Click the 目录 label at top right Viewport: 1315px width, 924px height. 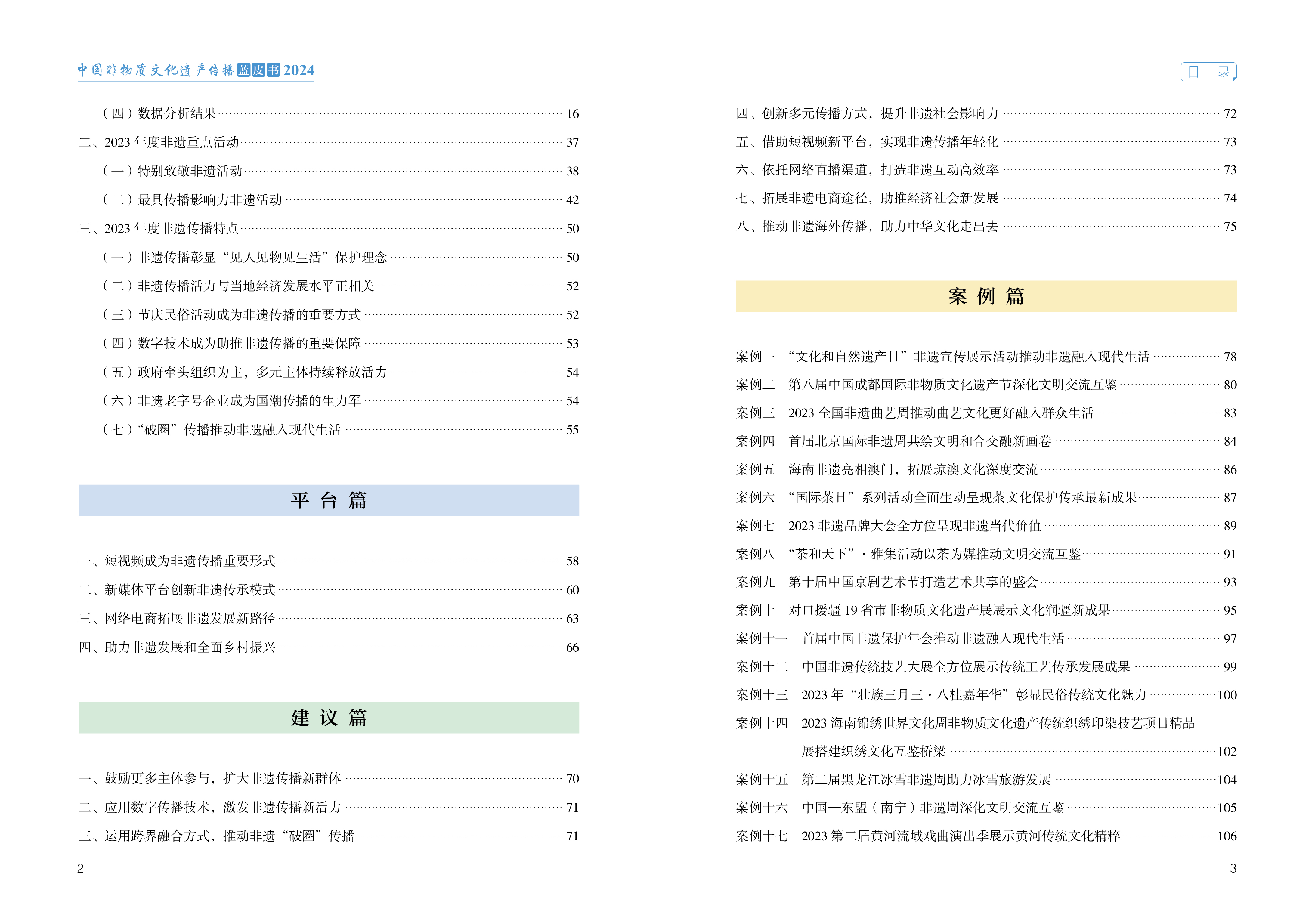1208,72
